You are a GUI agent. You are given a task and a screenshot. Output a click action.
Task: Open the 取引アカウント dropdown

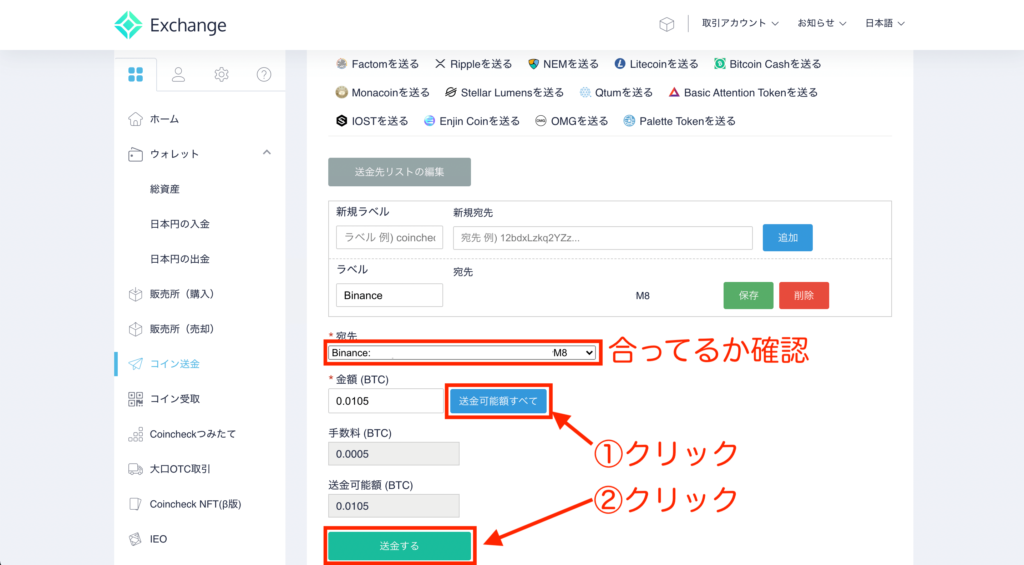(740, 24)
